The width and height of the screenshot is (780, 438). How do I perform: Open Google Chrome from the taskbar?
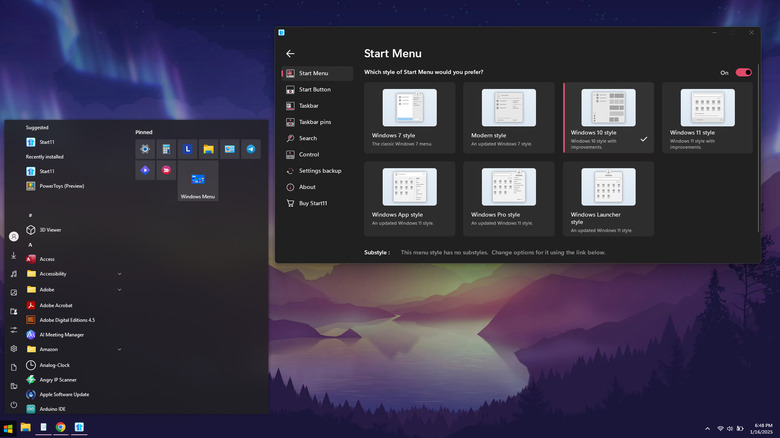tap(60, 428)
